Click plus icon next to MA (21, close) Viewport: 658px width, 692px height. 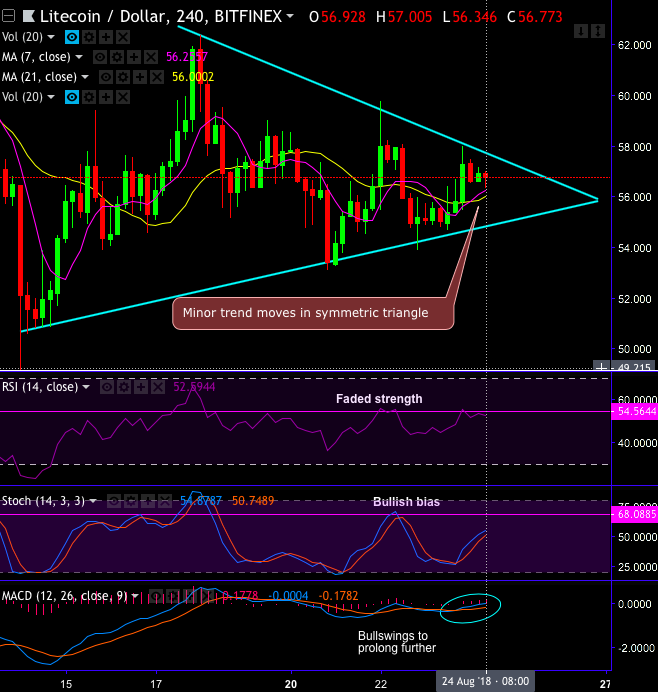(x=139, y=77)
